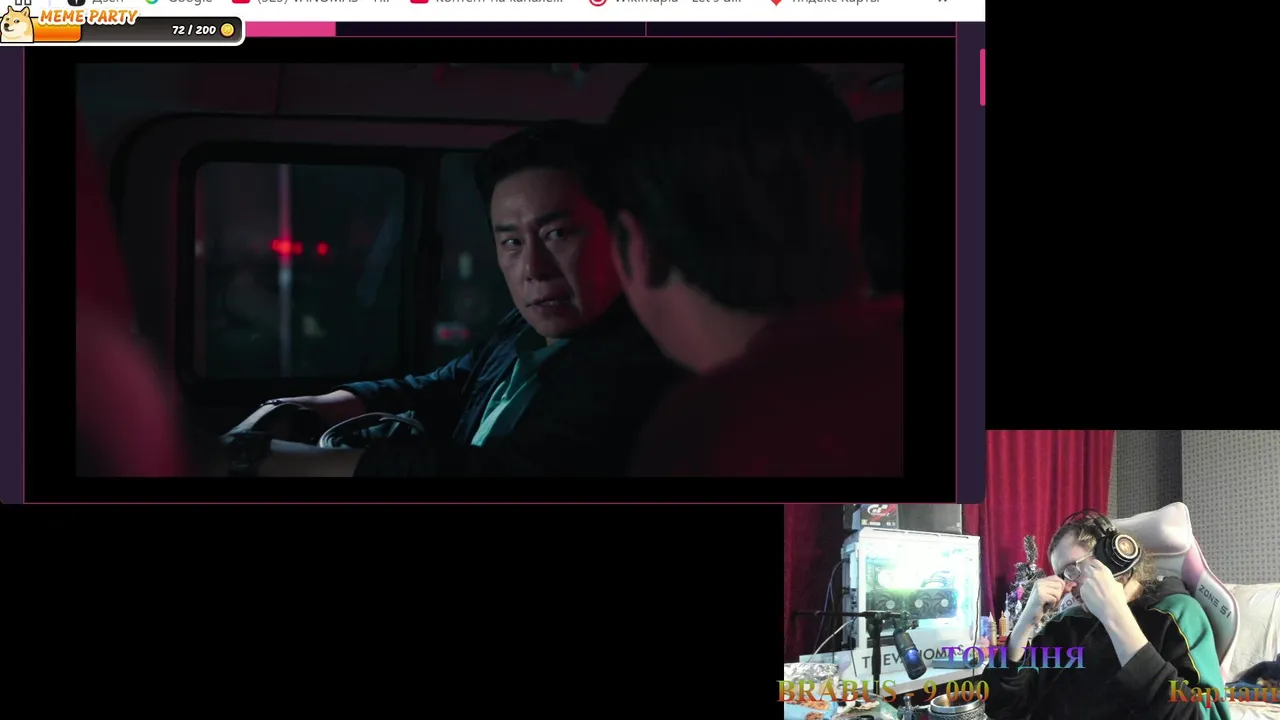Click the BRABUS - 9 000 ticker text
This screenshot has height=720, width=1280.
point(883,691)
